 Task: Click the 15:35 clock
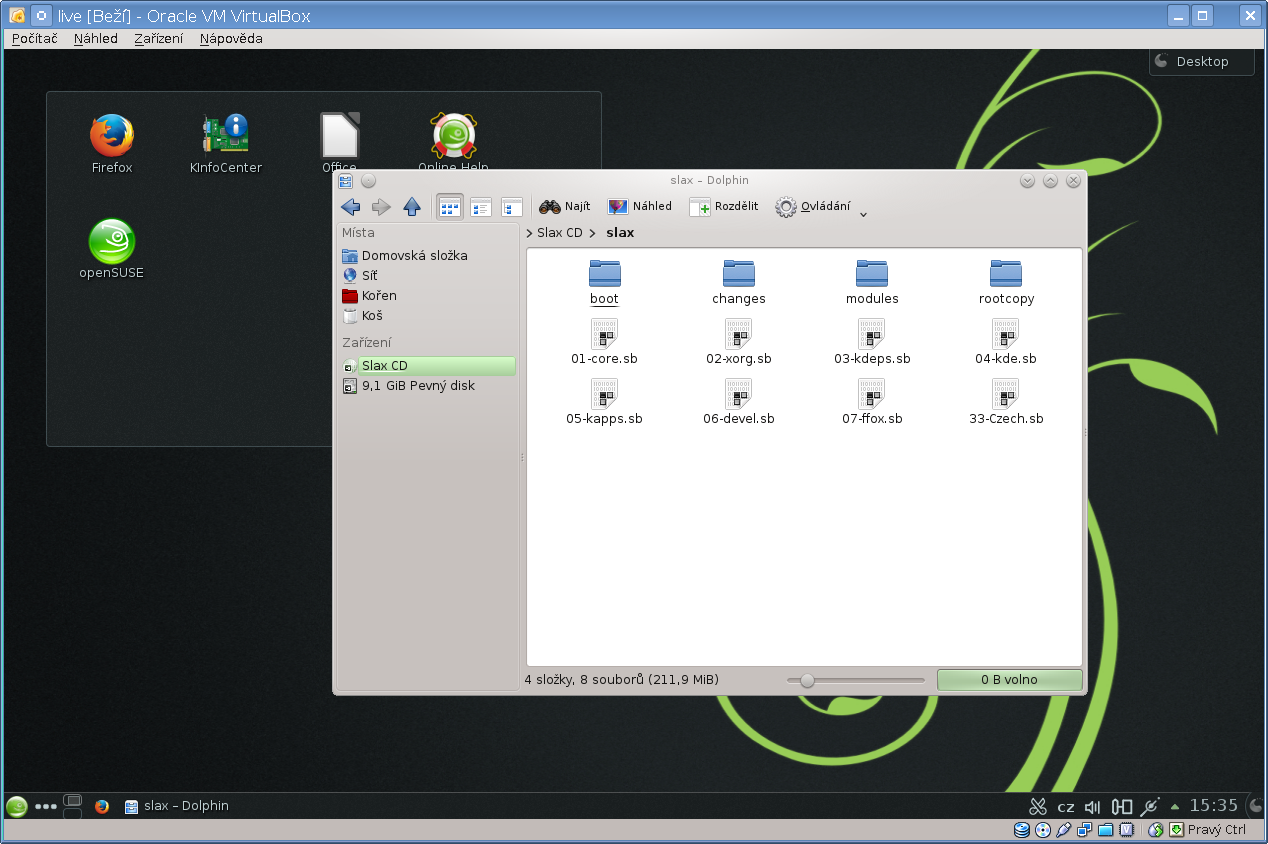point(1214,806)
